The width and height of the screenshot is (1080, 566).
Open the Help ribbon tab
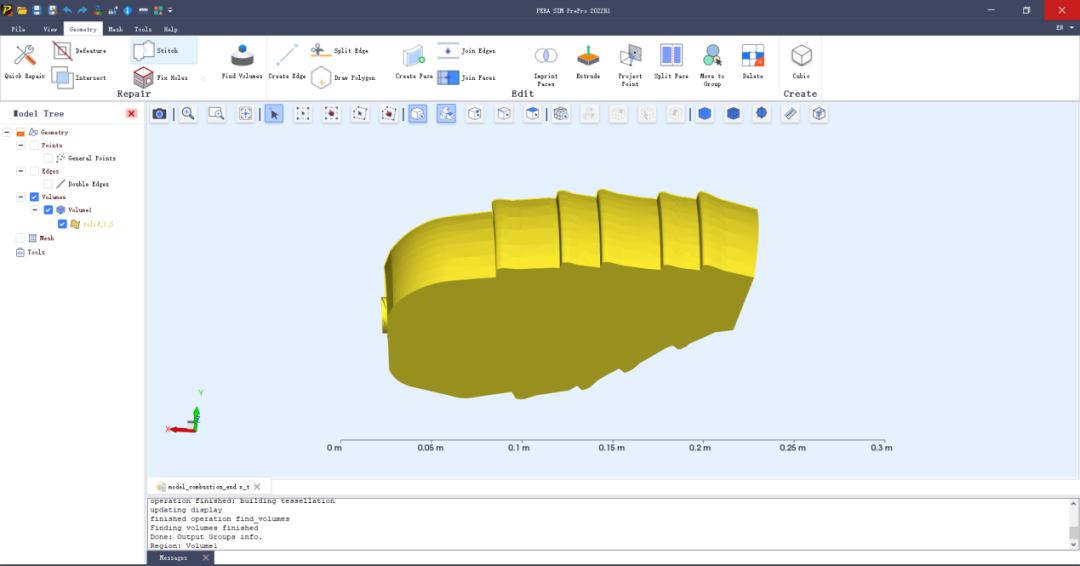pos(170,29)
